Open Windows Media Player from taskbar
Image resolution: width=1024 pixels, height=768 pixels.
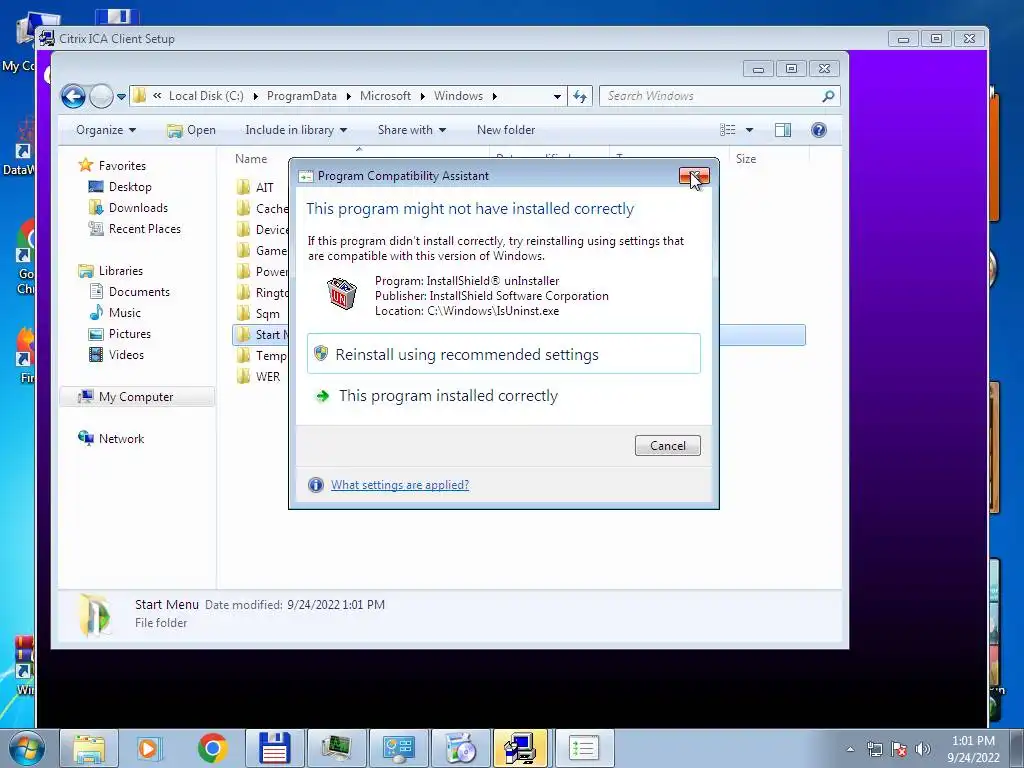pos(149,748)
